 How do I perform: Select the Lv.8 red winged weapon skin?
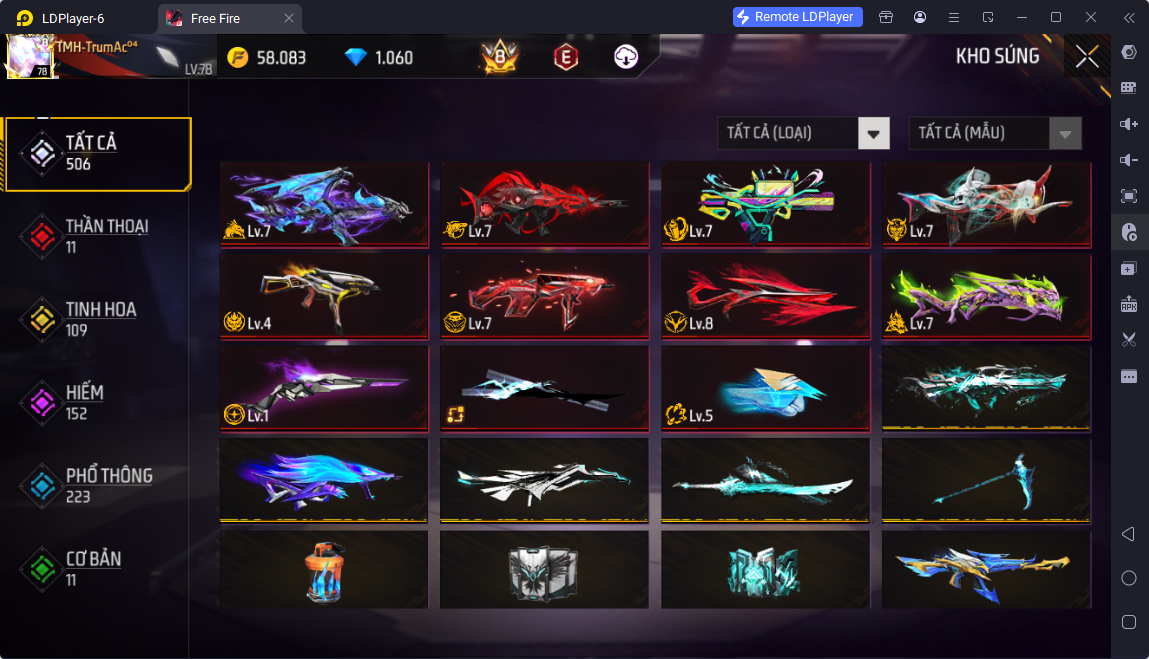(x=766, y=296)
